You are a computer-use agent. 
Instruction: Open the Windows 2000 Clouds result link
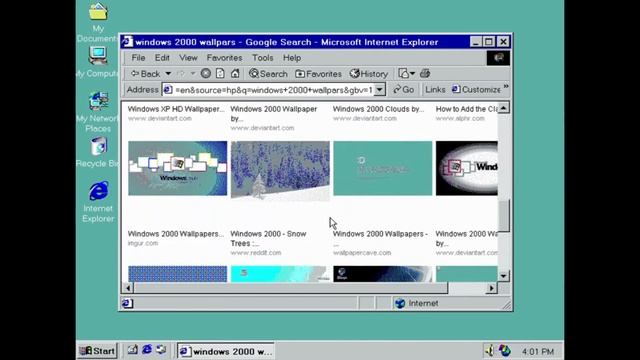378,109
